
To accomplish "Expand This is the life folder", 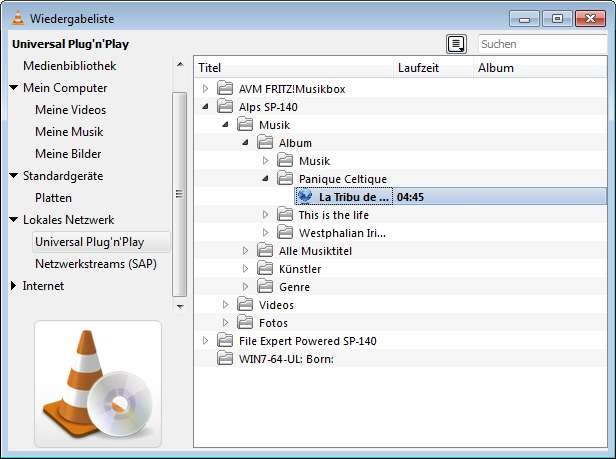I will [266, 215].
